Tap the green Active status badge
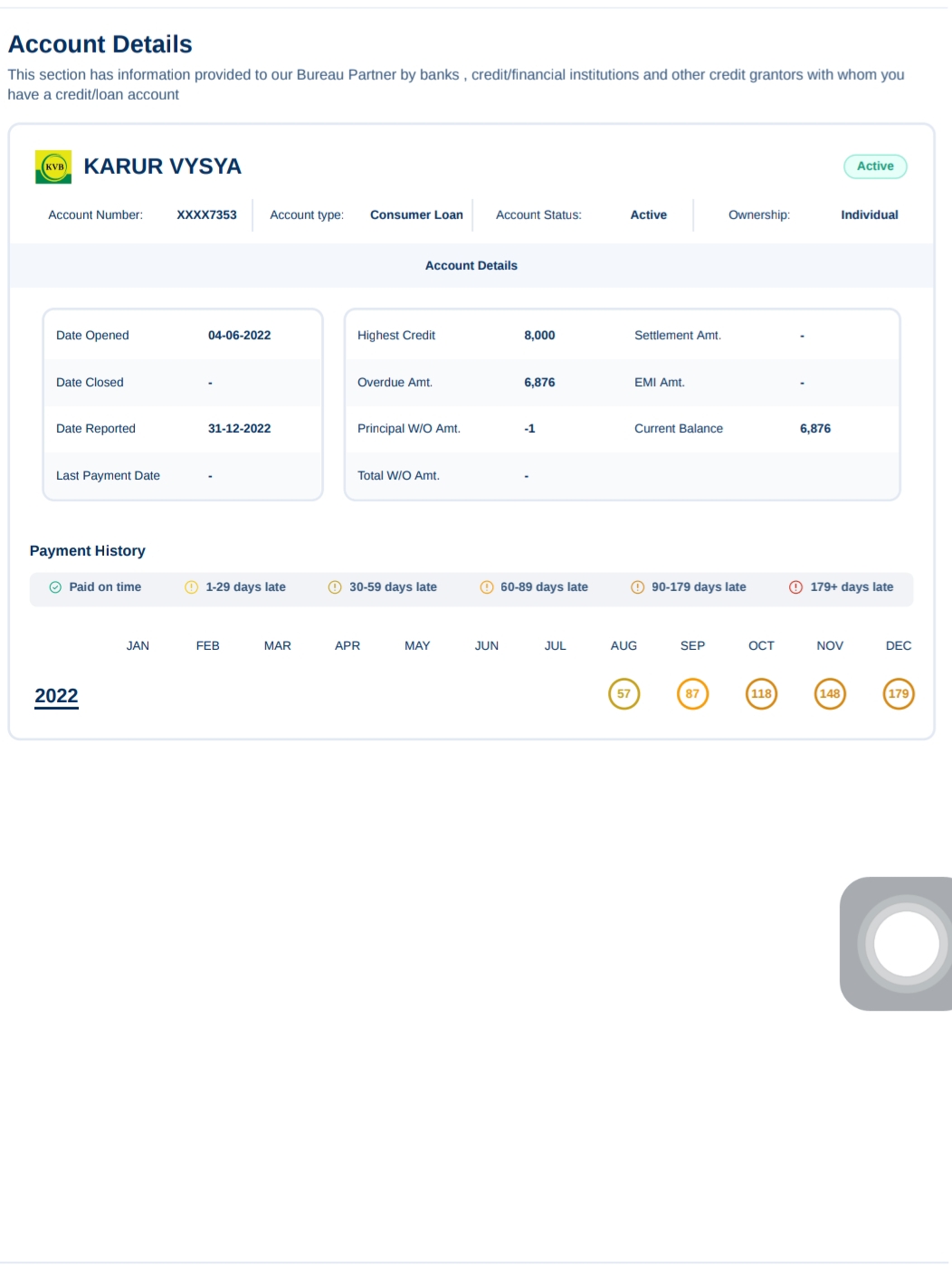 tap(874, 167)
